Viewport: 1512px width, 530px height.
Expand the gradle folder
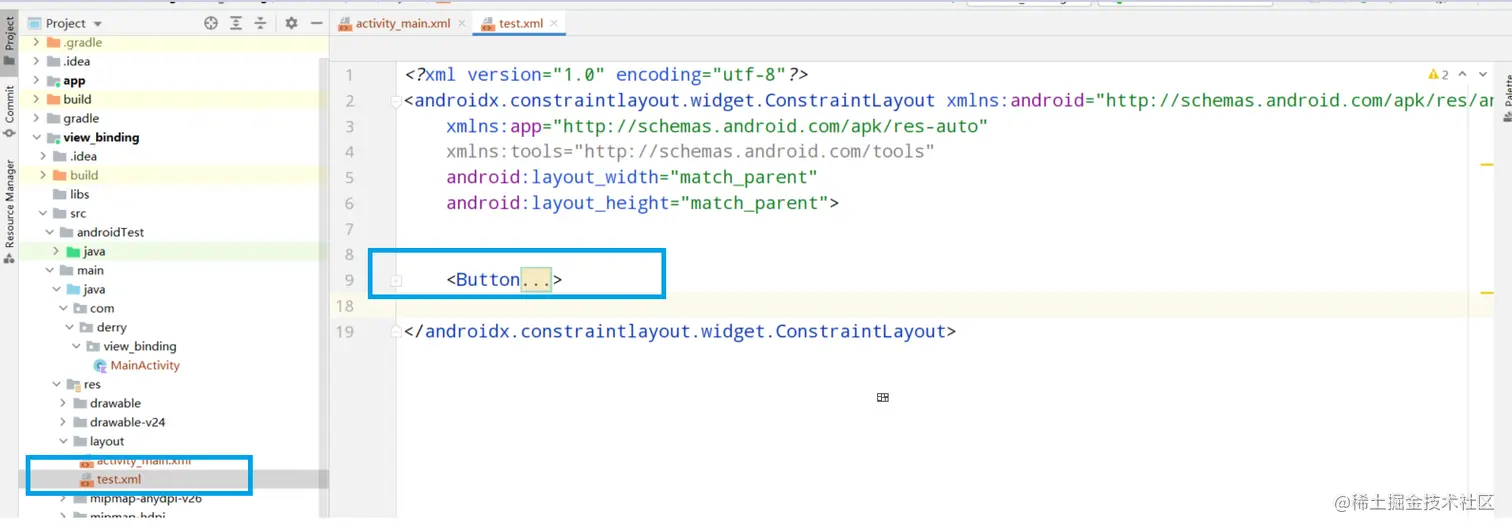[x=37, y=119]
